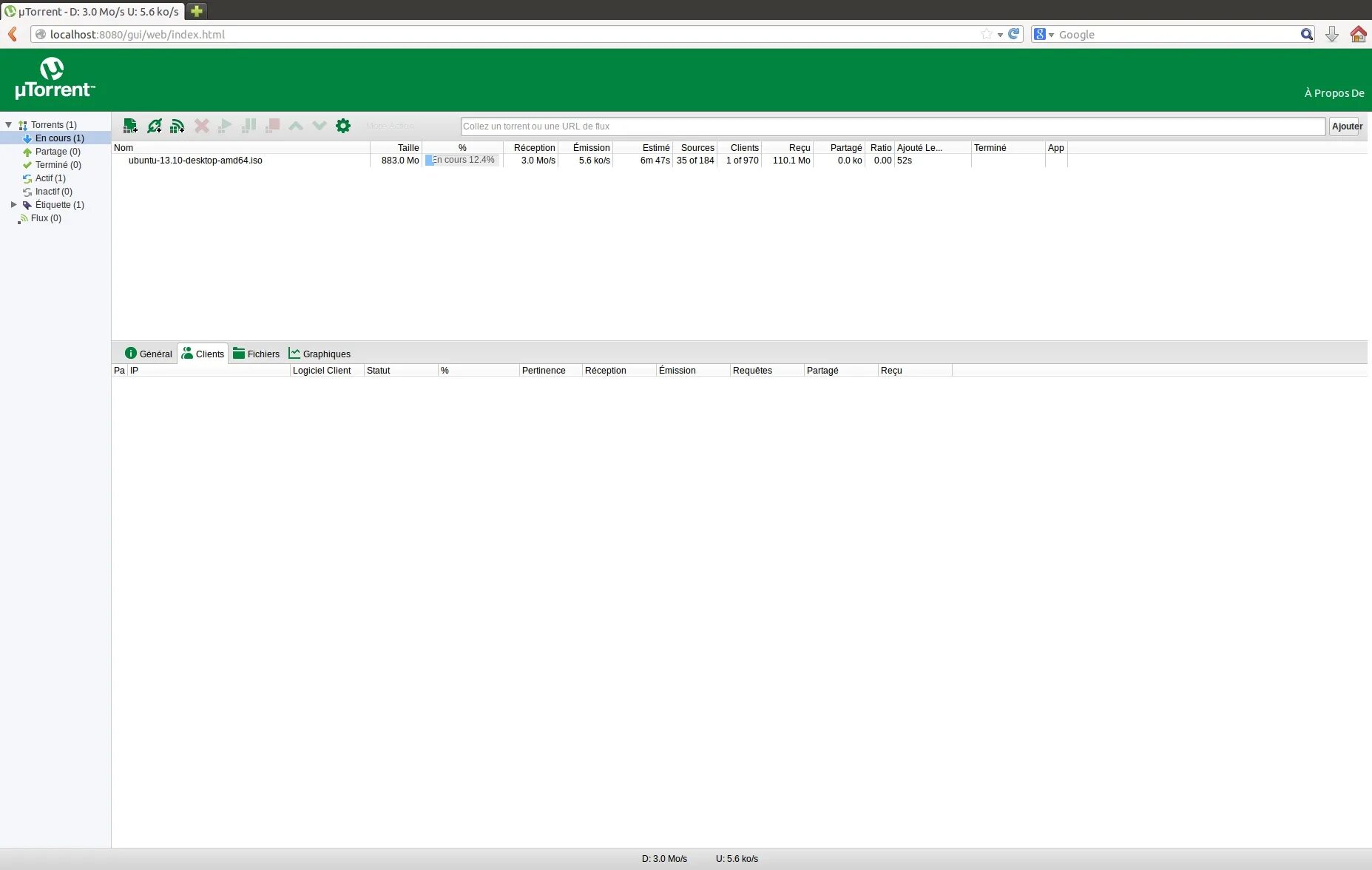Sort torrent list by % column

462,148
